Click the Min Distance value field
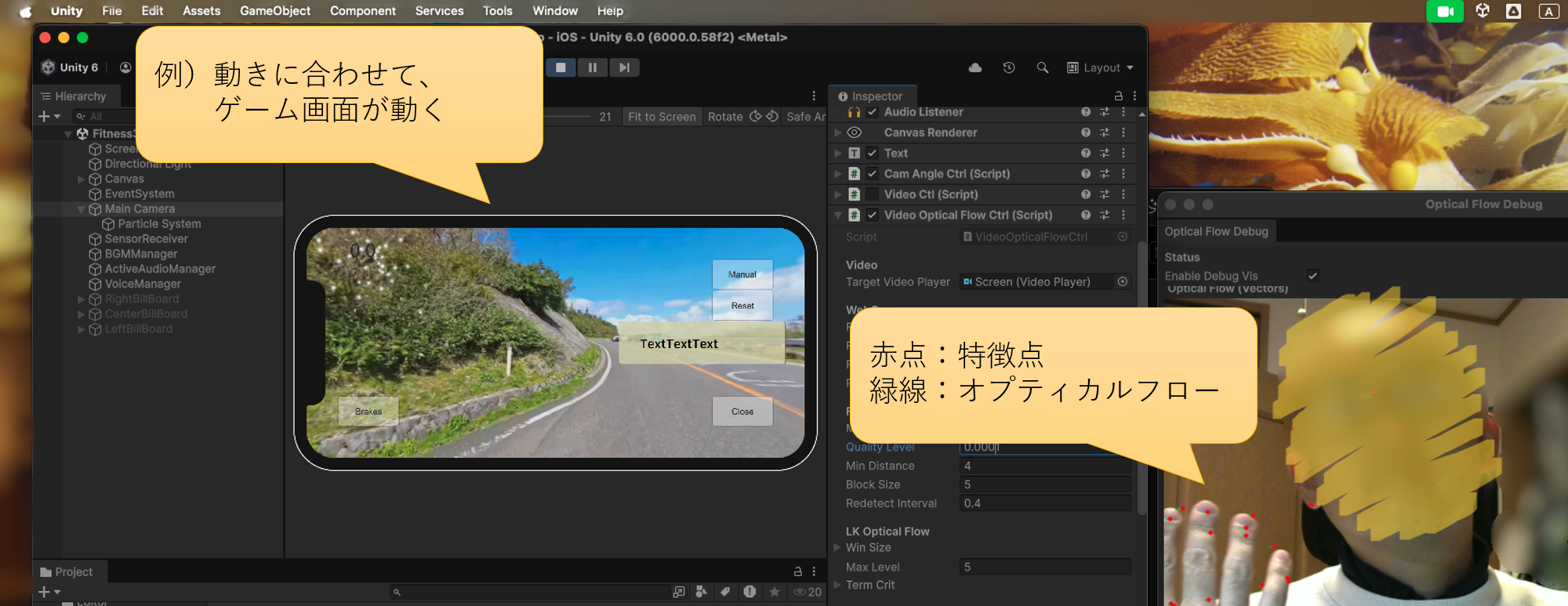The height and width of the screenshot is (606, 1568). pos(1045,466)
